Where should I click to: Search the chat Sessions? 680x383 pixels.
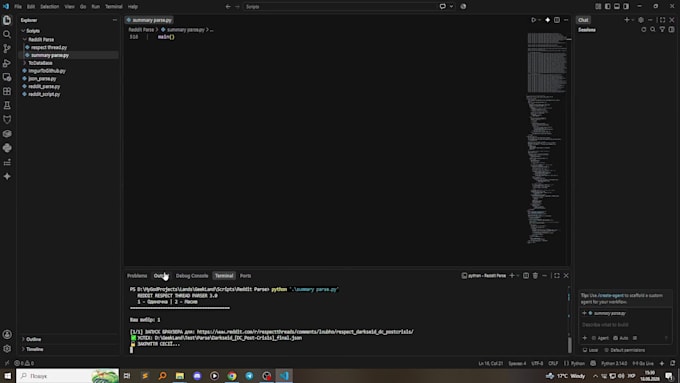click(653, 29)
